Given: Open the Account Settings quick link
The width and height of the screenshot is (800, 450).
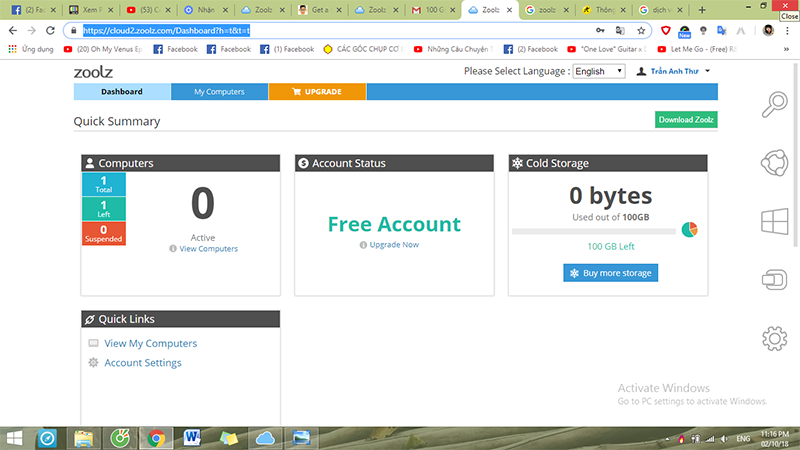Looking at the screenshot, I should (x=143, y=363).
